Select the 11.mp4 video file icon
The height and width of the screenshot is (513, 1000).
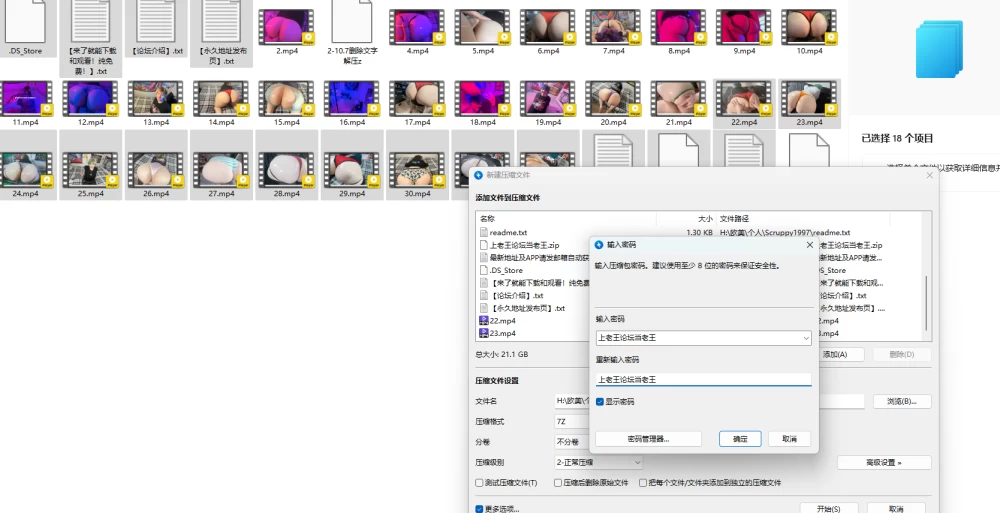pyautogui.click(x=25, y=98)
